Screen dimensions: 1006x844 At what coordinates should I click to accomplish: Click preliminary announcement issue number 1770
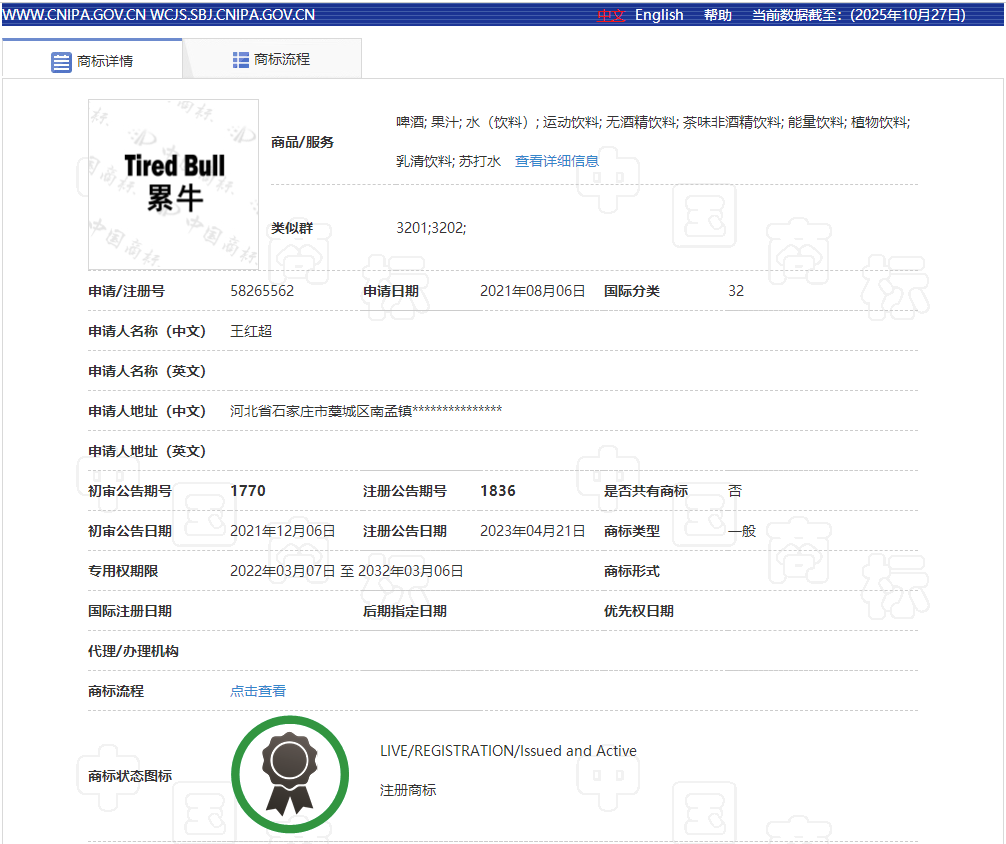(248, 491)
